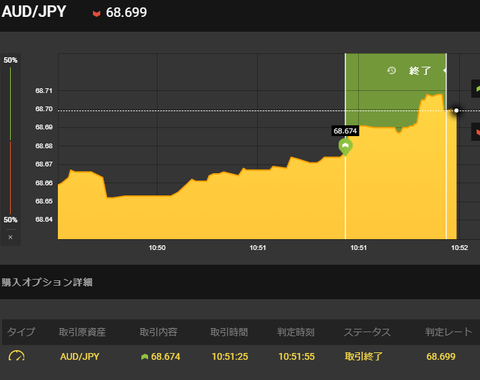The height and width of the screenshot is (380, 480).
Task: Click trade time 10:51:25
Action: [x=230, y=357]
